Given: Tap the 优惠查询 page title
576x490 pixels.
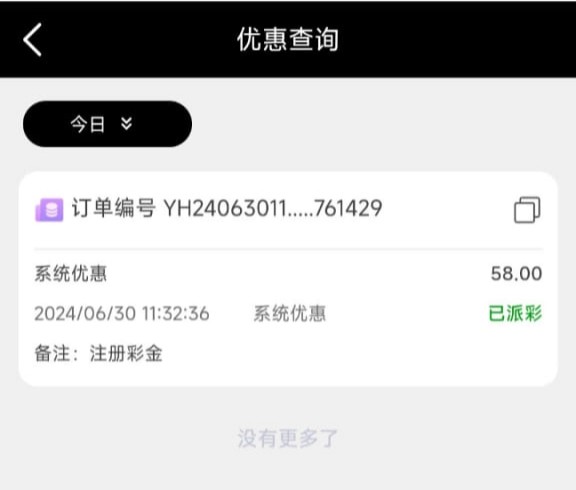Looking at the screenshot, I should [288, 39].
